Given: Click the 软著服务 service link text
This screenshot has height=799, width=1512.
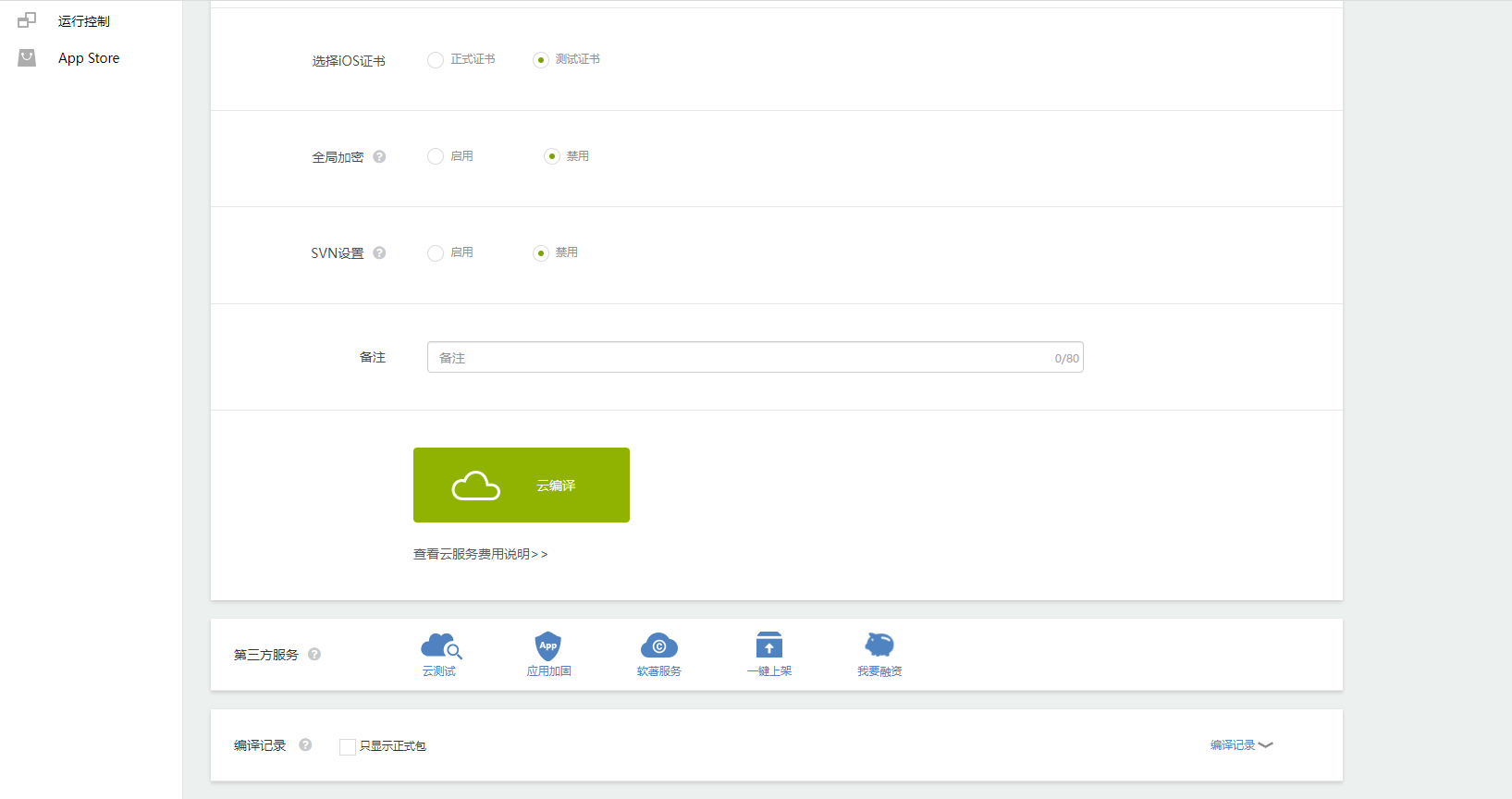Looking at the screenshot, I should tap(659, 671).
